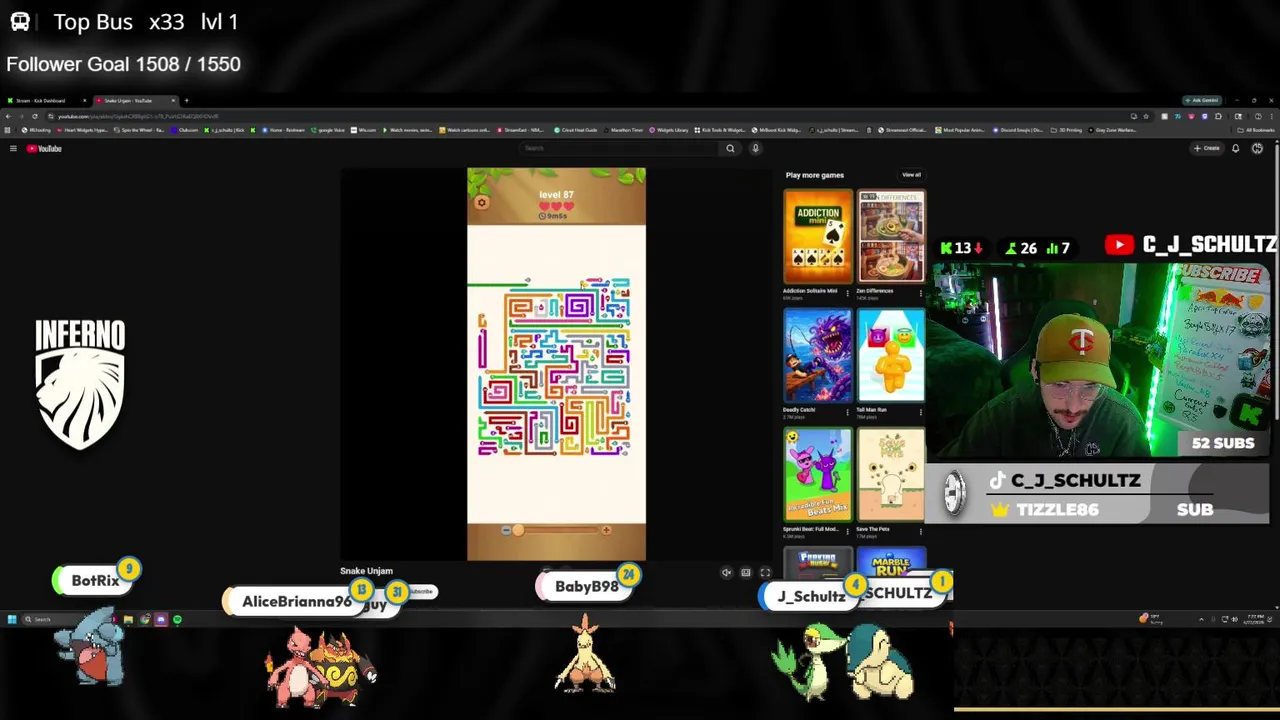Open game settings gear in Snake Unjam
Screen dimensions: 1280x720
(481, 203)
